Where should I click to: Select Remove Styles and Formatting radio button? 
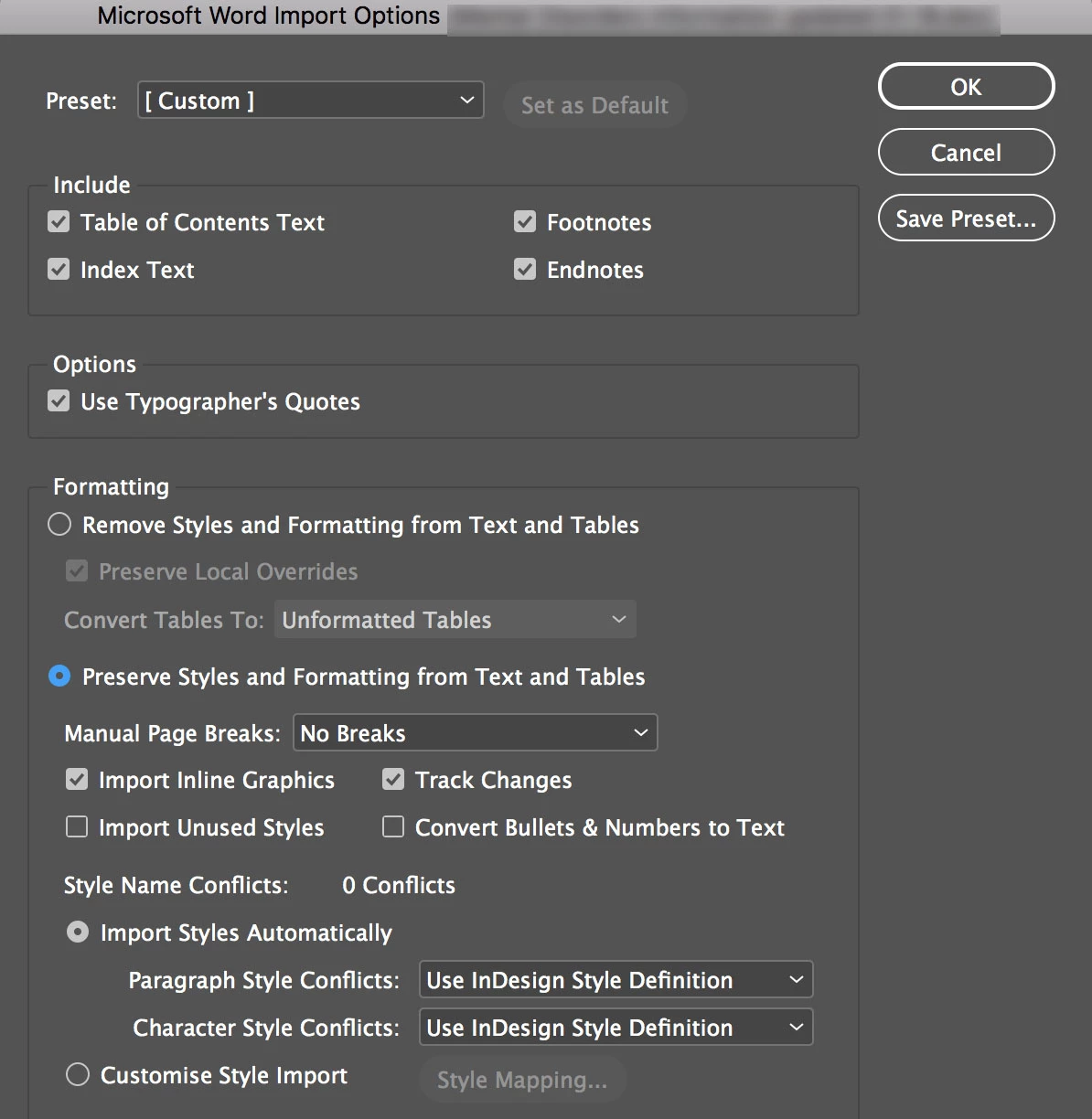click(59, 524)
